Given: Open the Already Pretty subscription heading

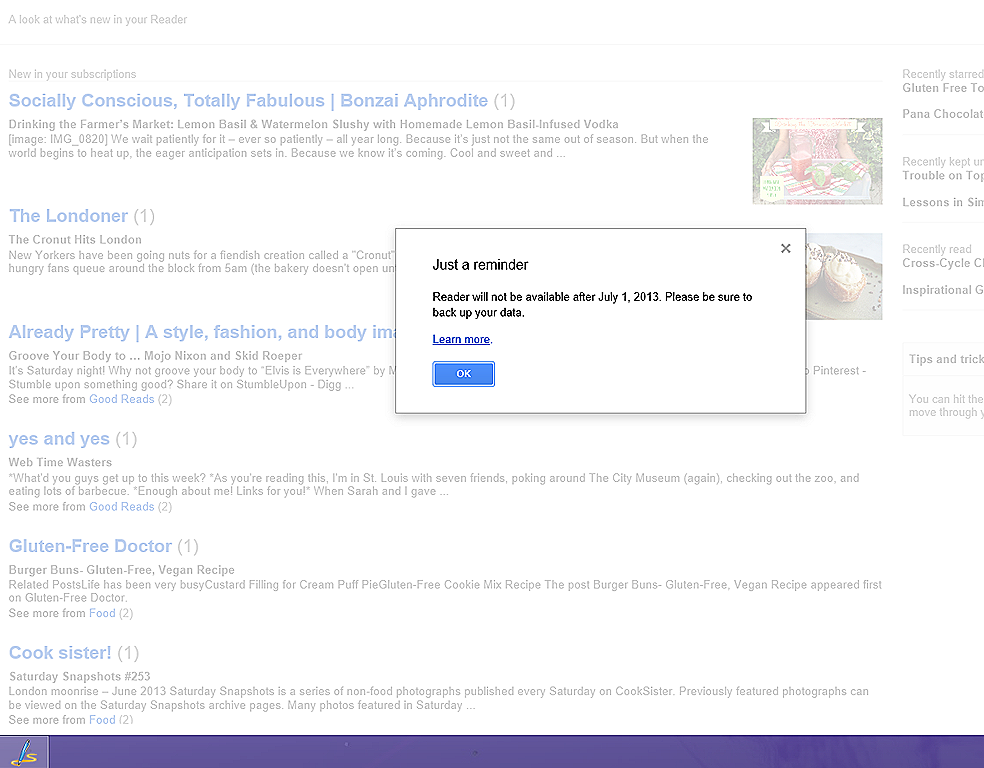Looking at the screenshot, I should [202, 332].
